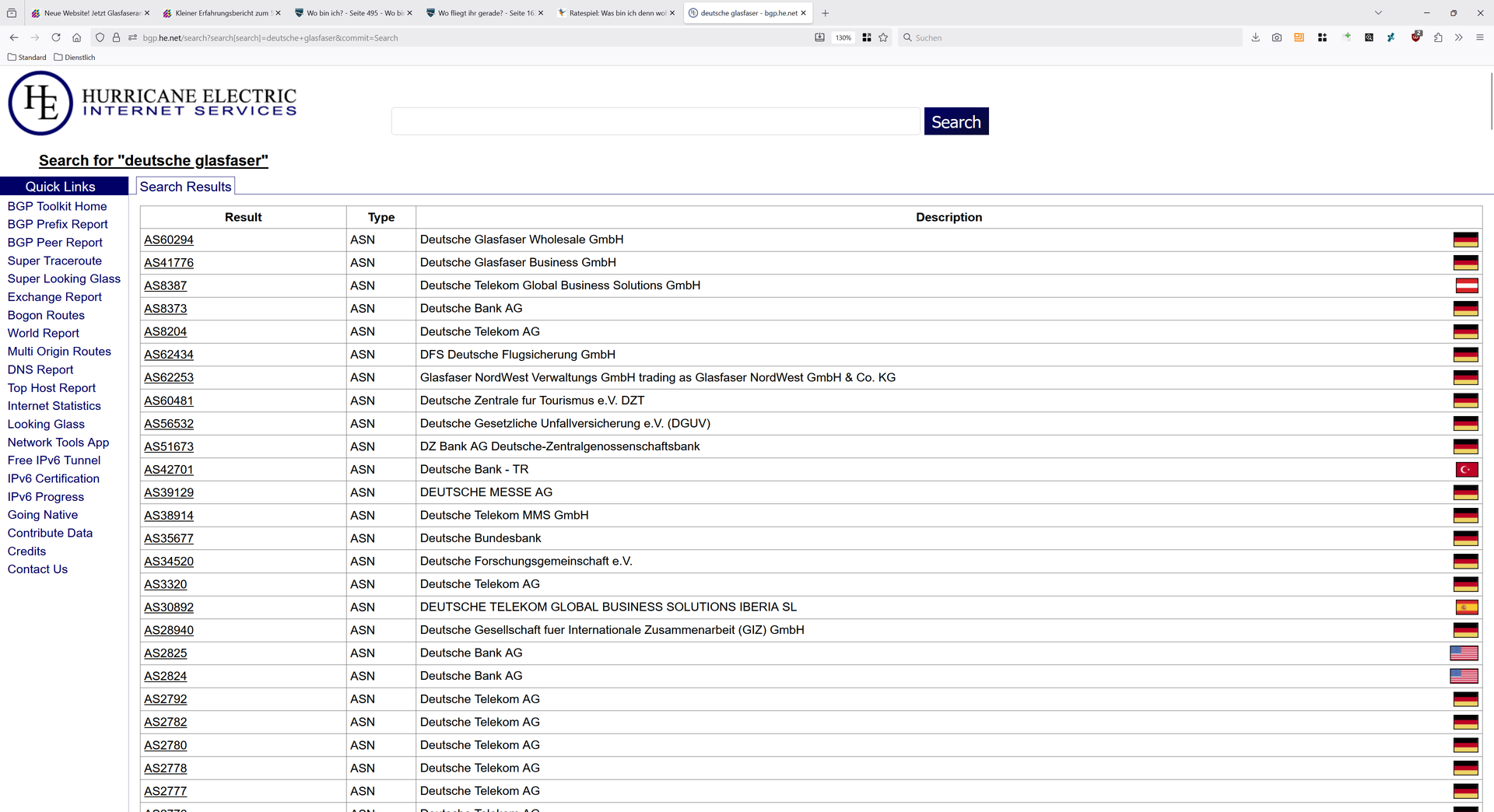The width and height of the screenshot is (1494, 812).
Task: Click the US flag in the AS2825 row
Action: [x=1464, y=653]
